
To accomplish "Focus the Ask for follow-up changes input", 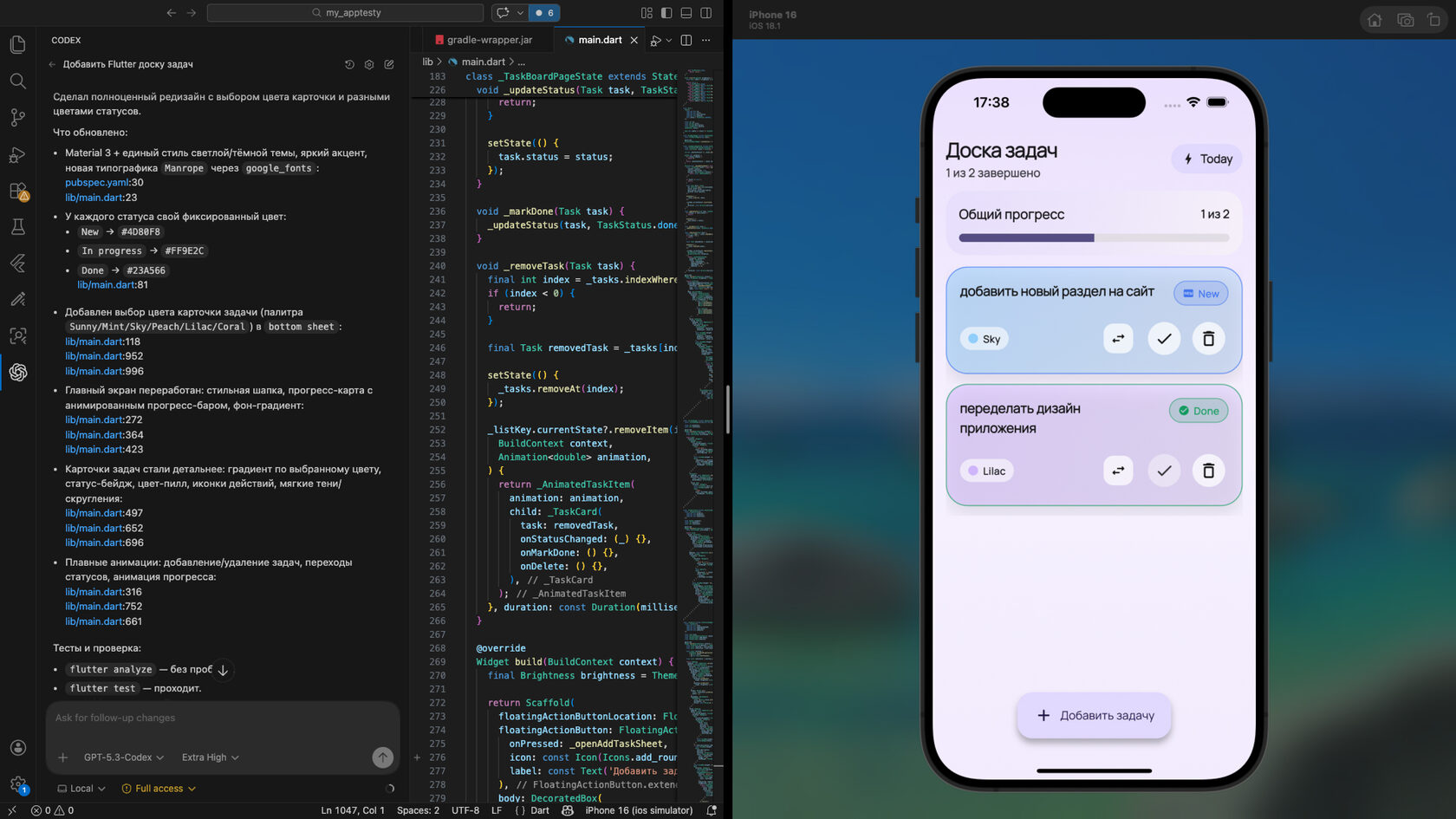I will click(223, 718).
